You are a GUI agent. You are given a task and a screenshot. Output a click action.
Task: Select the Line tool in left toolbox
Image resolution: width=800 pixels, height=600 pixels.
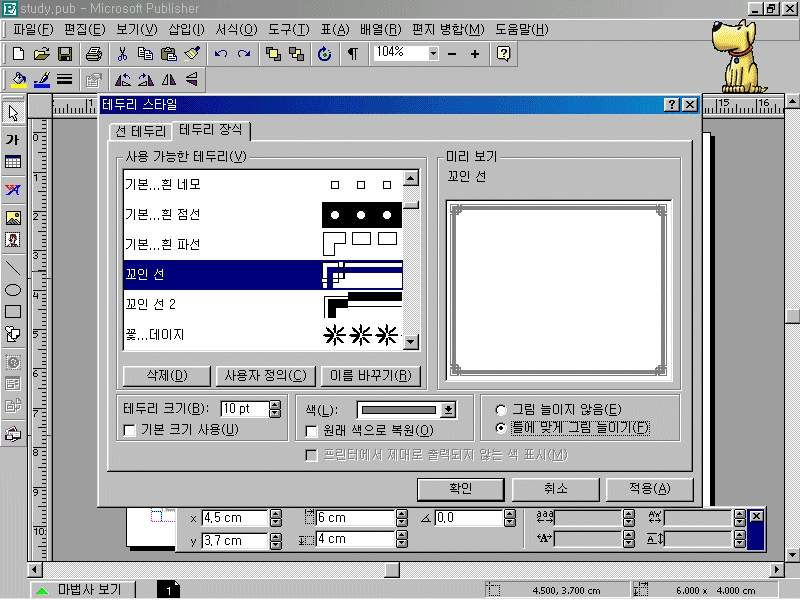click(13, 267)
